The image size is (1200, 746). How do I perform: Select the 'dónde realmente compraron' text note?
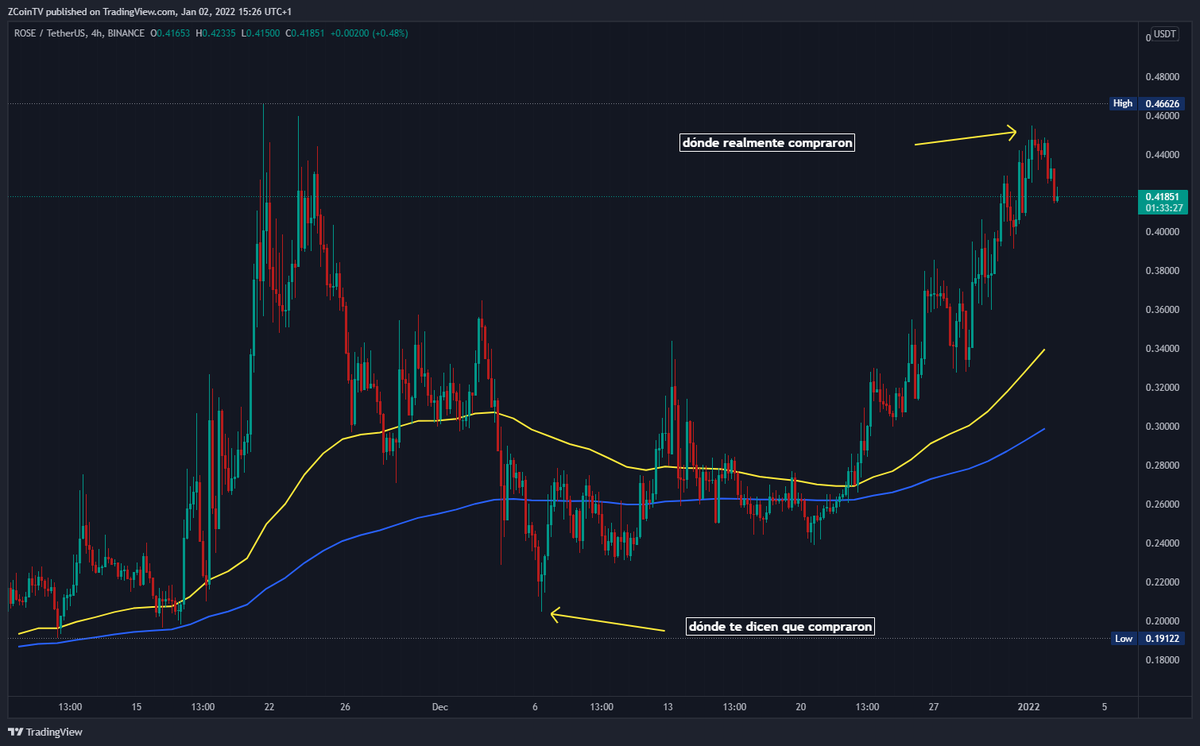(x=767, y=143)
